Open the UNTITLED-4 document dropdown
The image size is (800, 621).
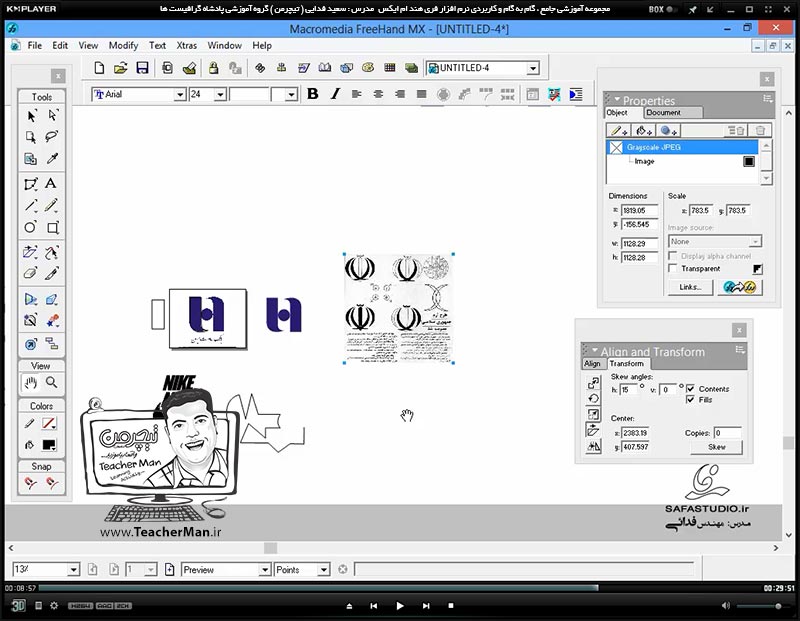533,68
